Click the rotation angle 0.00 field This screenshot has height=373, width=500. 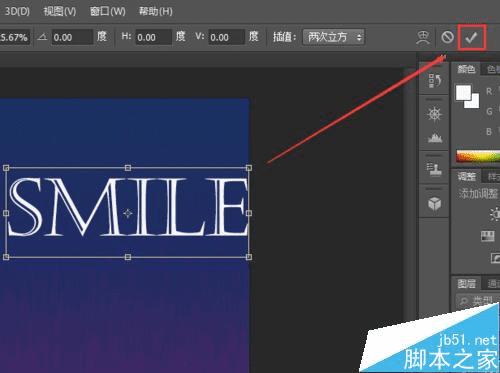tap(72, 37)
